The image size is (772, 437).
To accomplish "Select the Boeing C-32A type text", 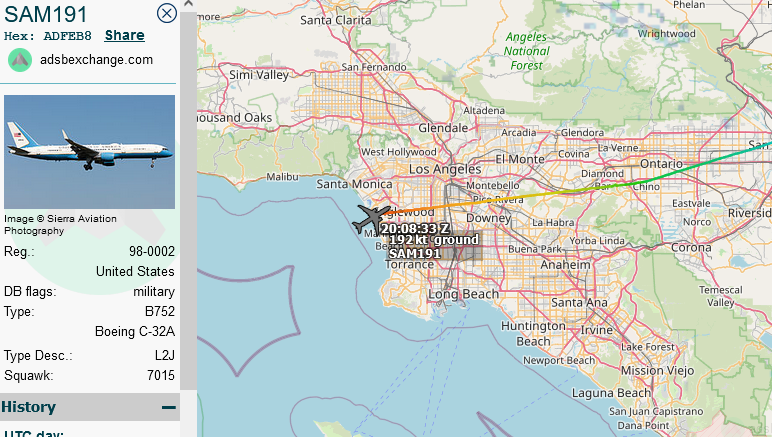I will 134,332.
